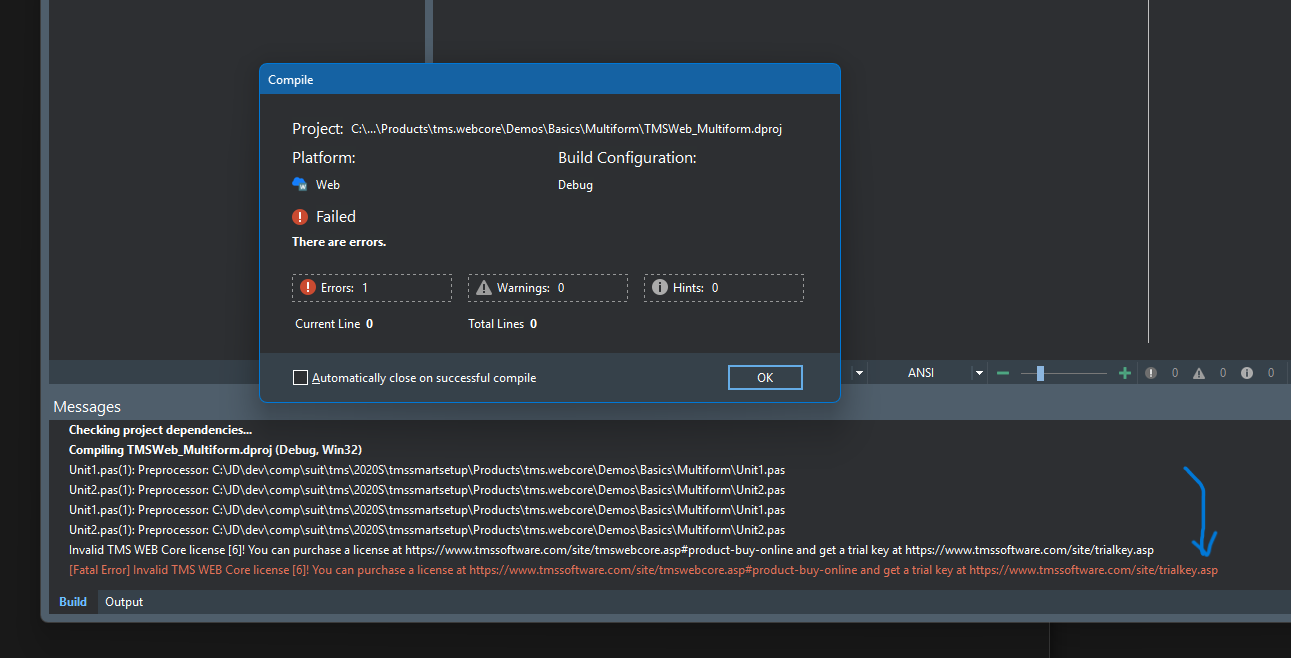Image resolution: width=1291 pixels, height=658 pixels.
Task: Select first Unit2.pas(1) Preprocessor message
Action: point(427,490)
